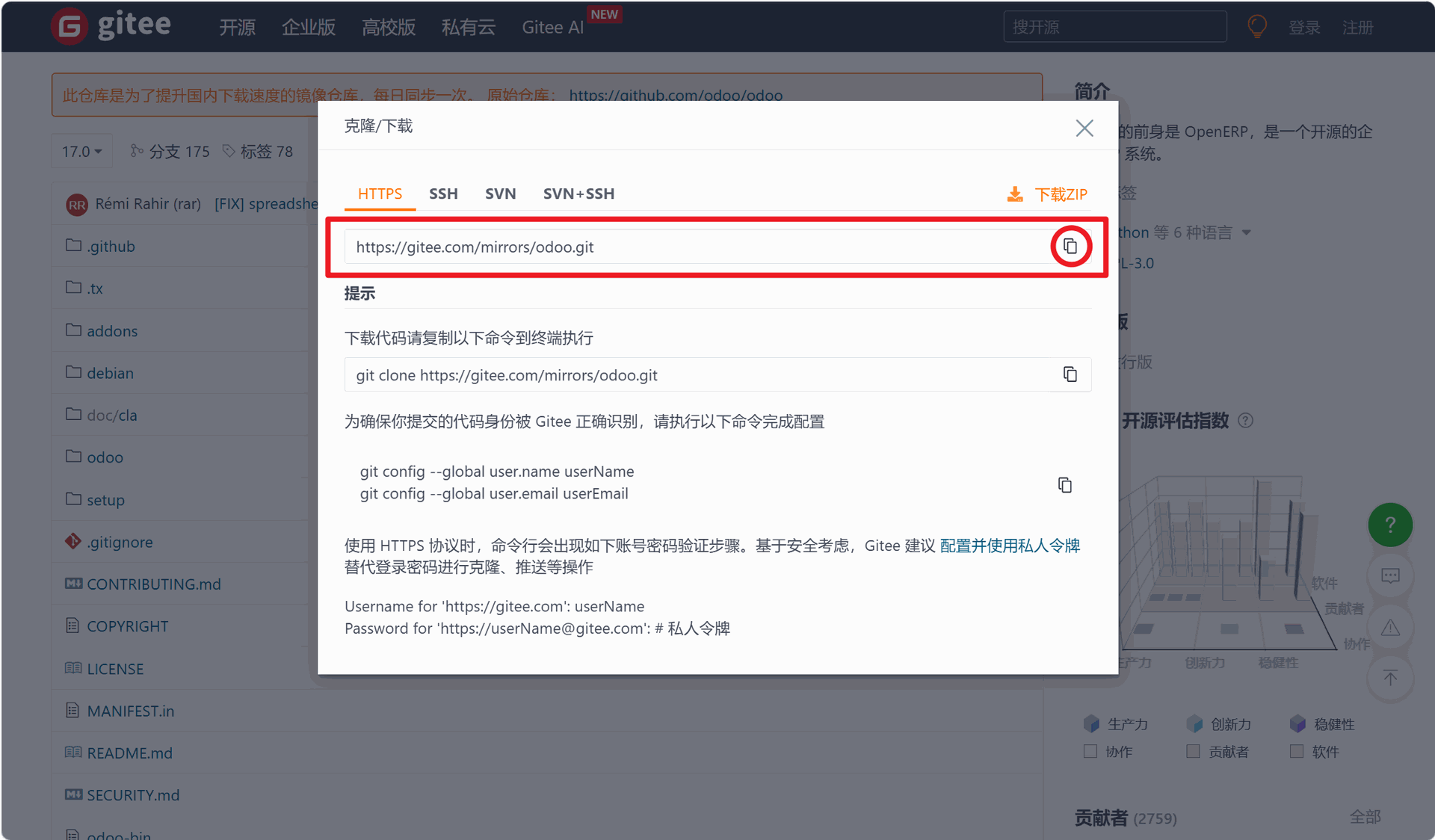
Task: Click the .tx folder icon
Action: pos(73,287)
